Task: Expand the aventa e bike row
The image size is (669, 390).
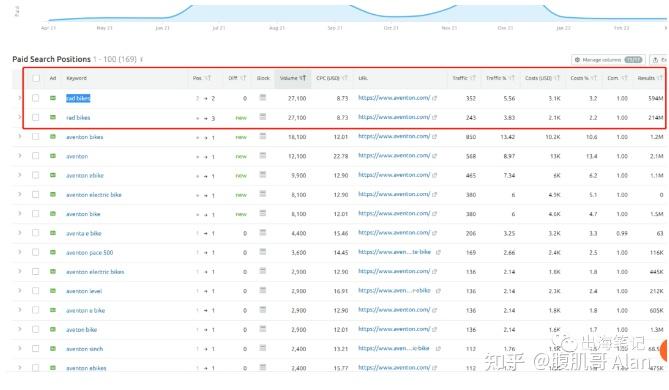Action: pos(20,233)
